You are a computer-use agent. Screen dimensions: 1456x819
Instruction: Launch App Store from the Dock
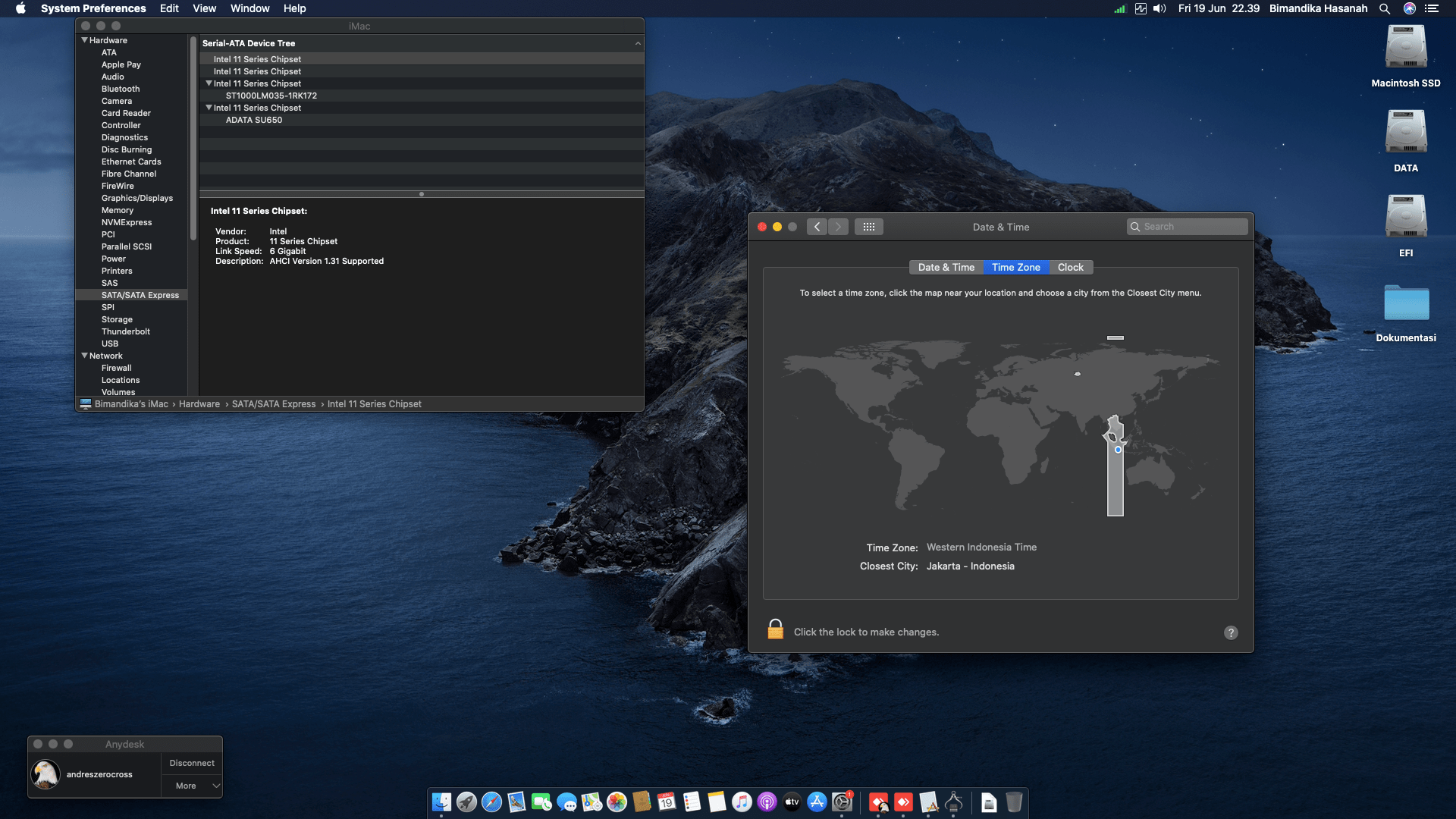click(x=817, y=802)
